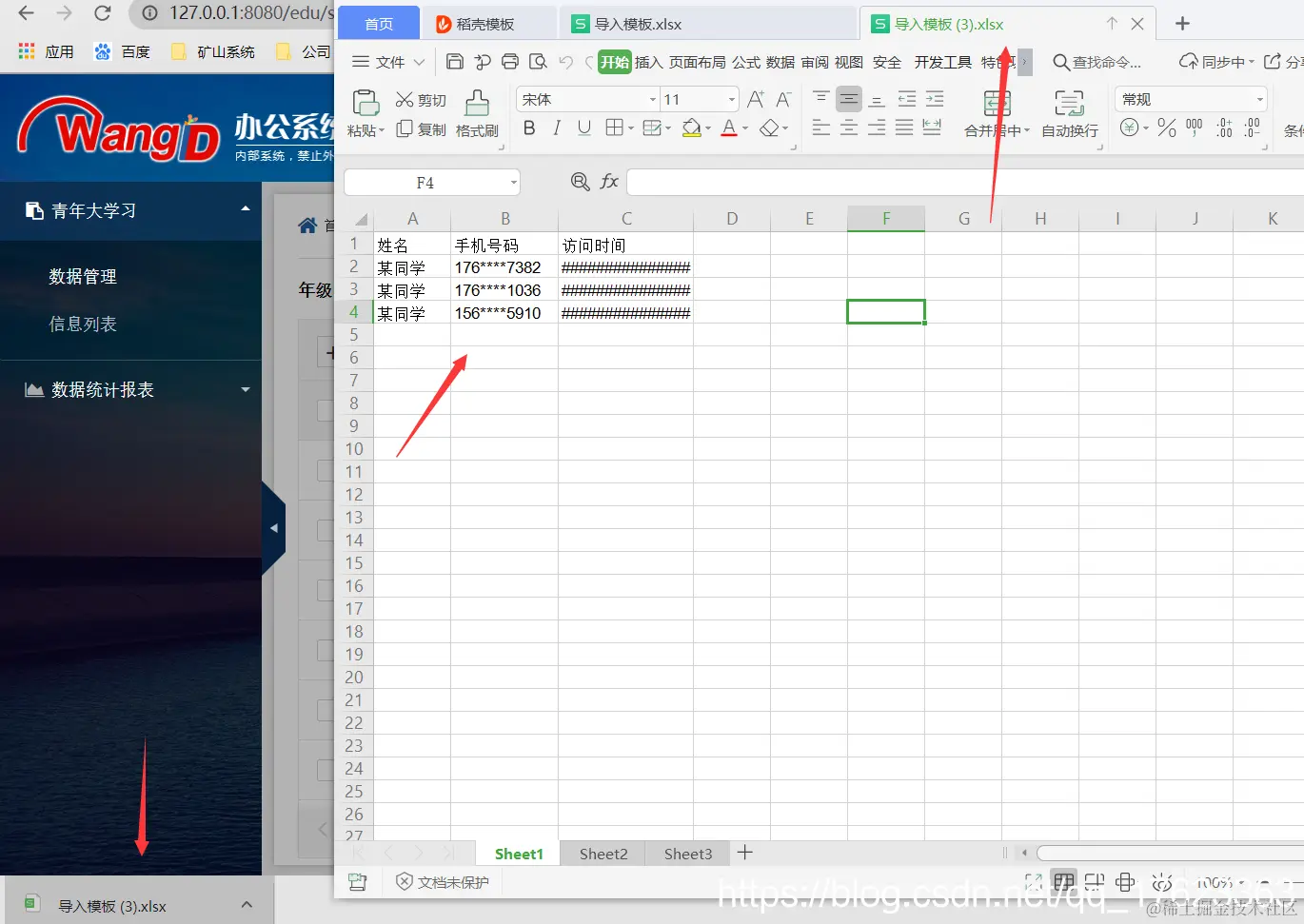This screenshot has width=1304, height=924.
Task: Align text left horizontally
Action: point(820,128)
